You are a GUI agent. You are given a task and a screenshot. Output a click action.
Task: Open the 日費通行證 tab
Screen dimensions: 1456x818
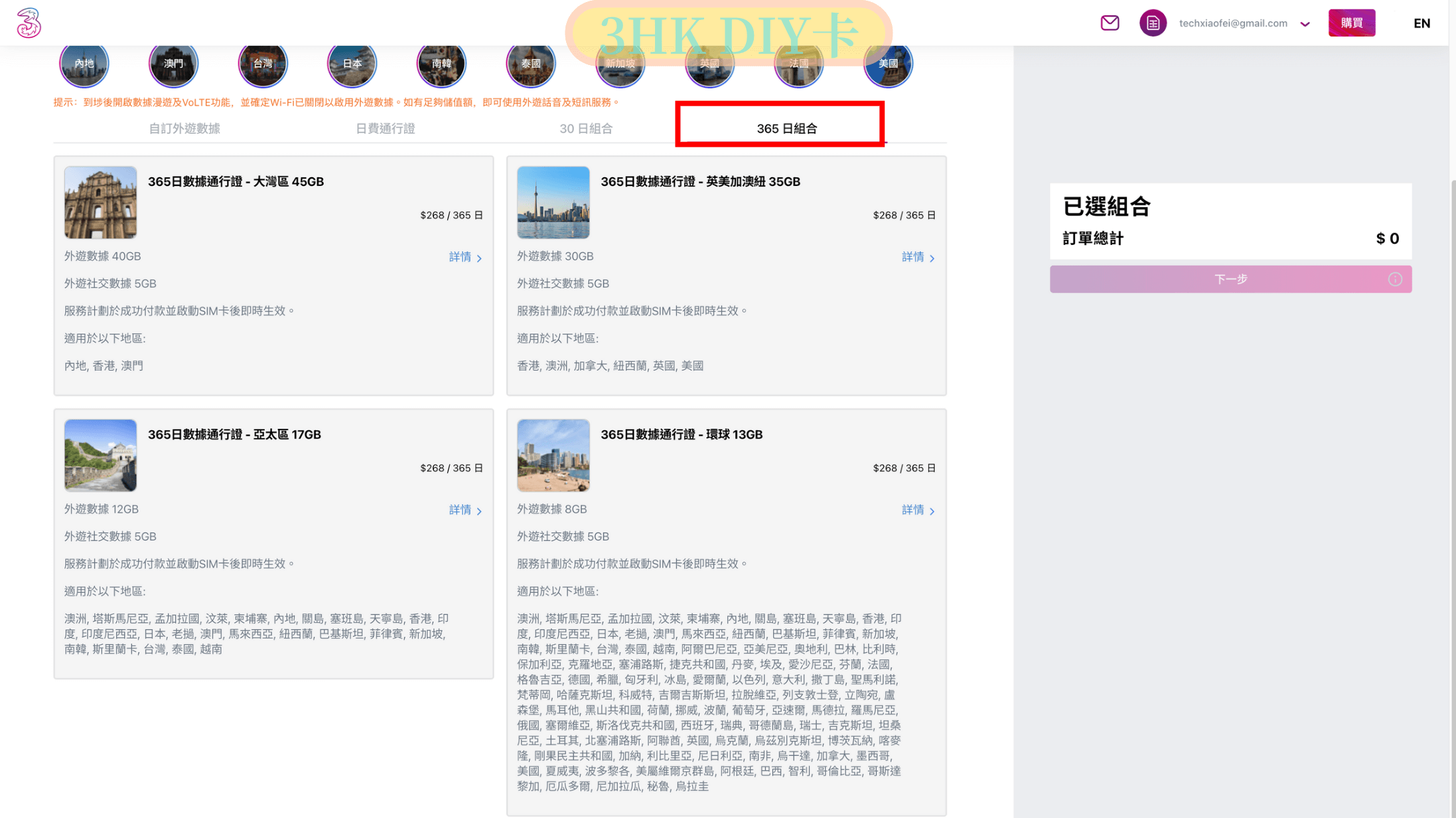(x=385, y=128)
